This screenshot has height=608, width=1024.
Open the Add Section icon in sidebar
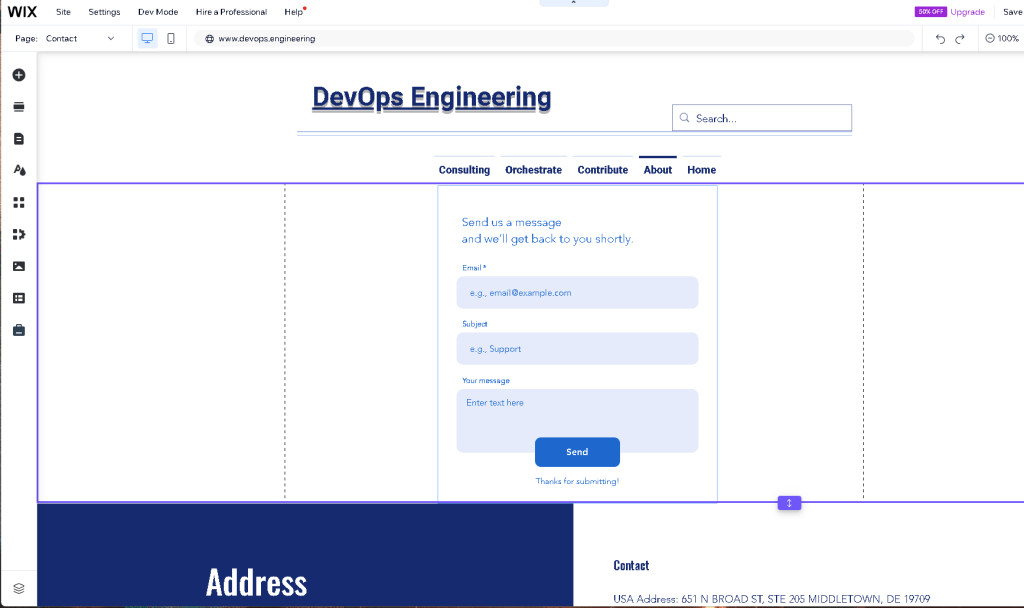pyautogui.click(x=19, y=107)
